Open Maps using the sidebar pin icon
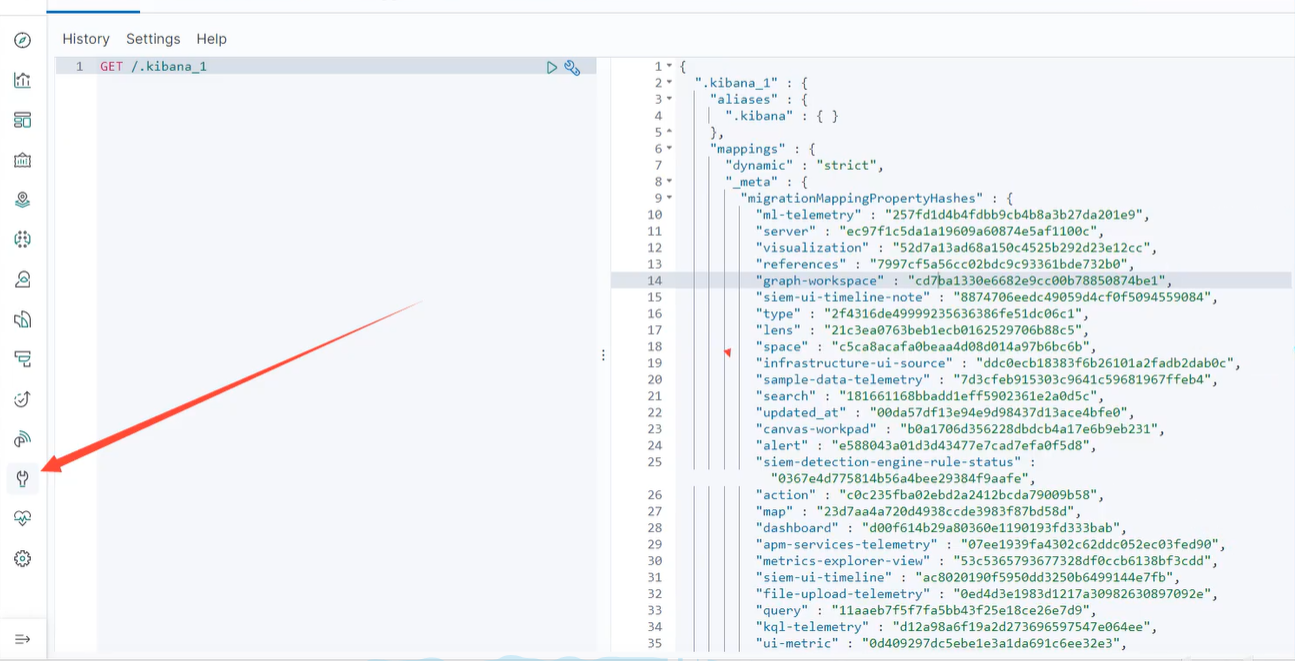This screenshot has height=661, width=1295. [22, 200]
